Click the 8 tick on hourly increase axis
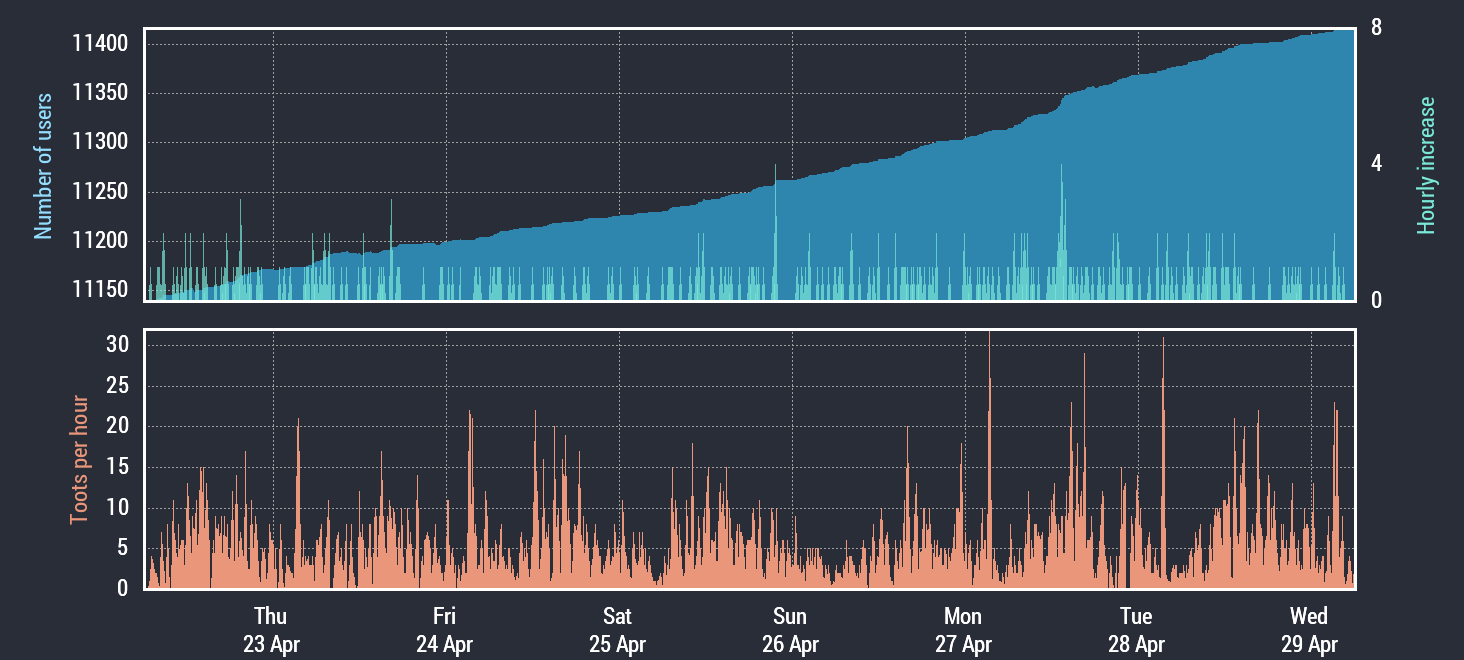 1376,28
